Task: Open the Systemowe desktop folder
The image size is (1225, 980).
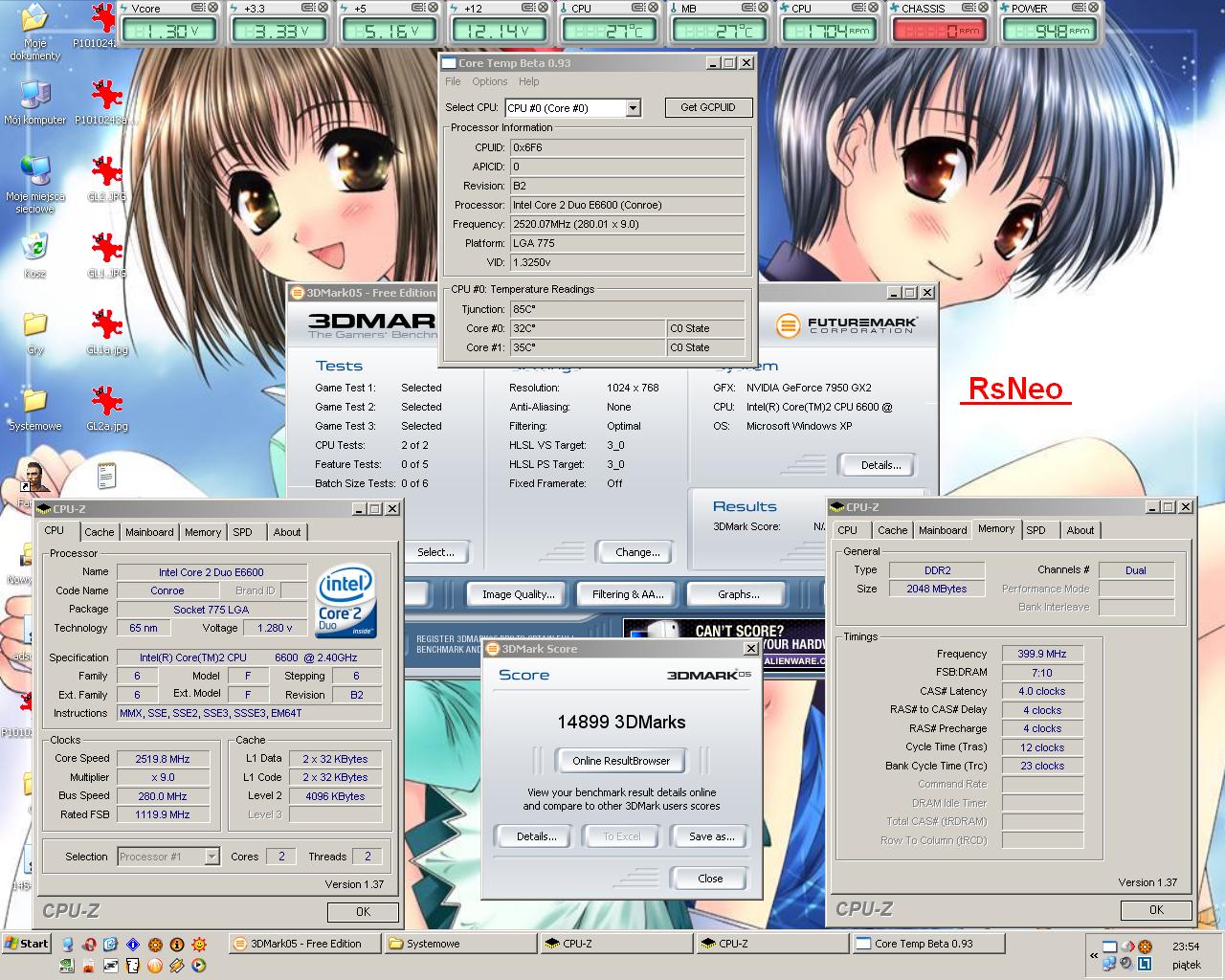Action: (34, 409)
